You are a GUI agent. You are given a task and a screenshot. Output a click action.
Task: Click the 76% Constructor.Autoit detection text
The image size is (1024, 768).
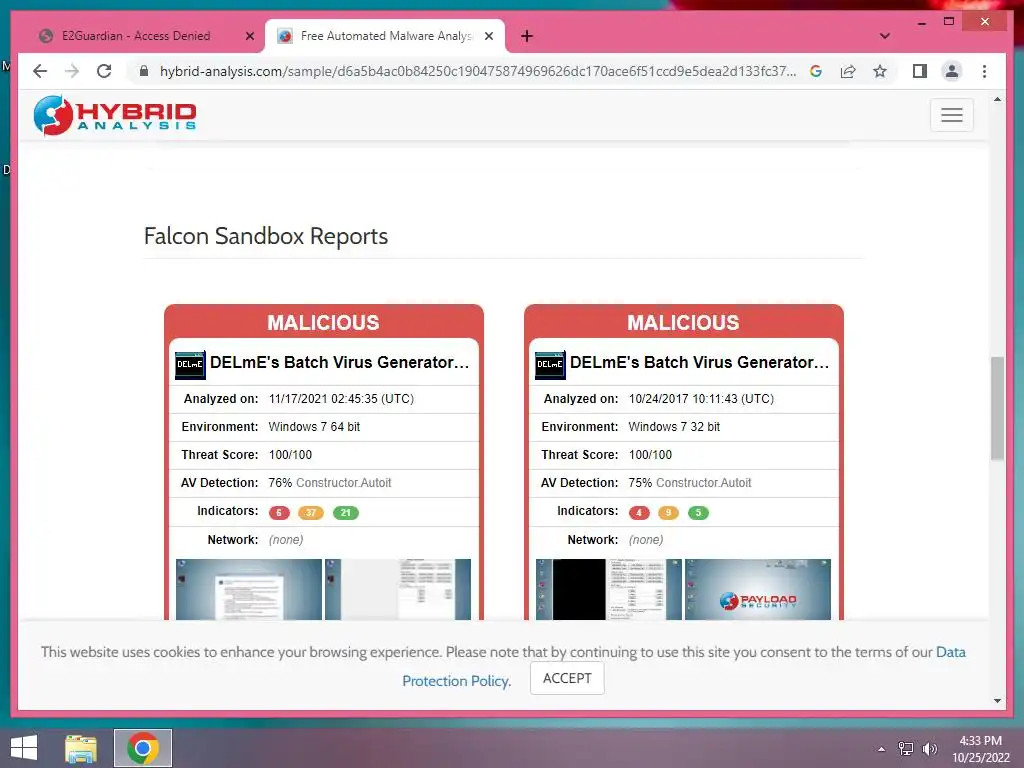330,483
